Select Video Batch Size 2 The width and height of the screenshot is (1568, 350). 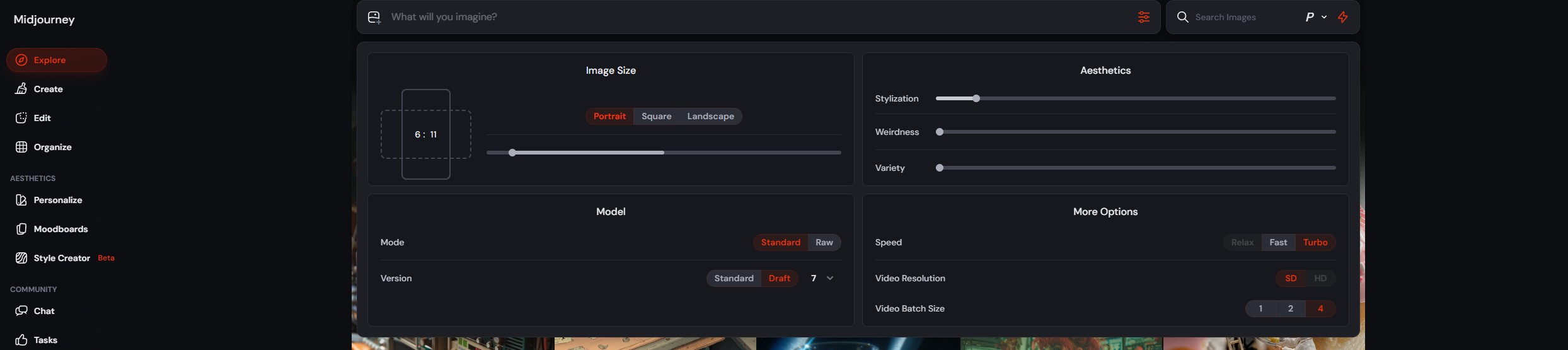1290,308
